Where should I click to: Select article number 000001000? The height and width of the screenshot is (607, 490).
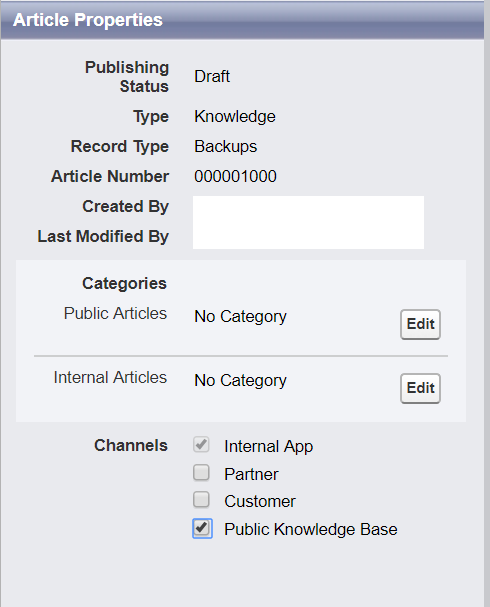coord(235,177)
